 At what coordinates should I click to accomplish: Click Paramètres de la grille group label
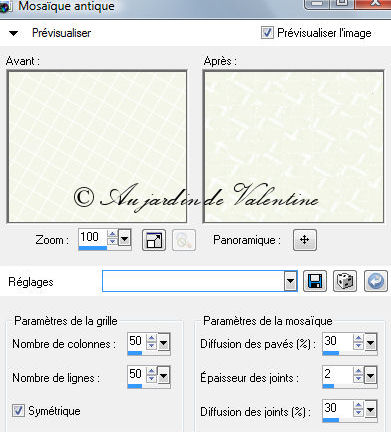[x=66, y=321]
